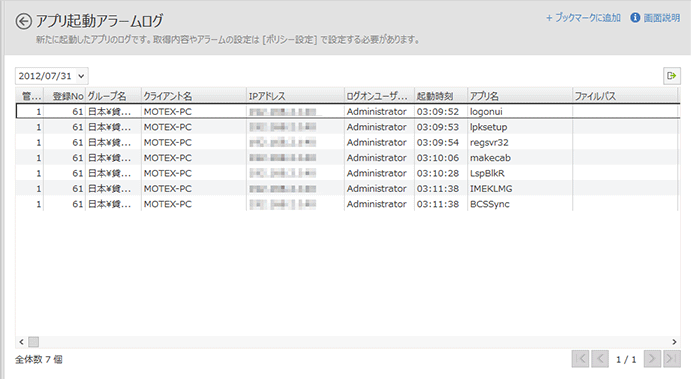
Task: Click the horizontal scrollbar right arrow
Action: click(x=674, y=342)
